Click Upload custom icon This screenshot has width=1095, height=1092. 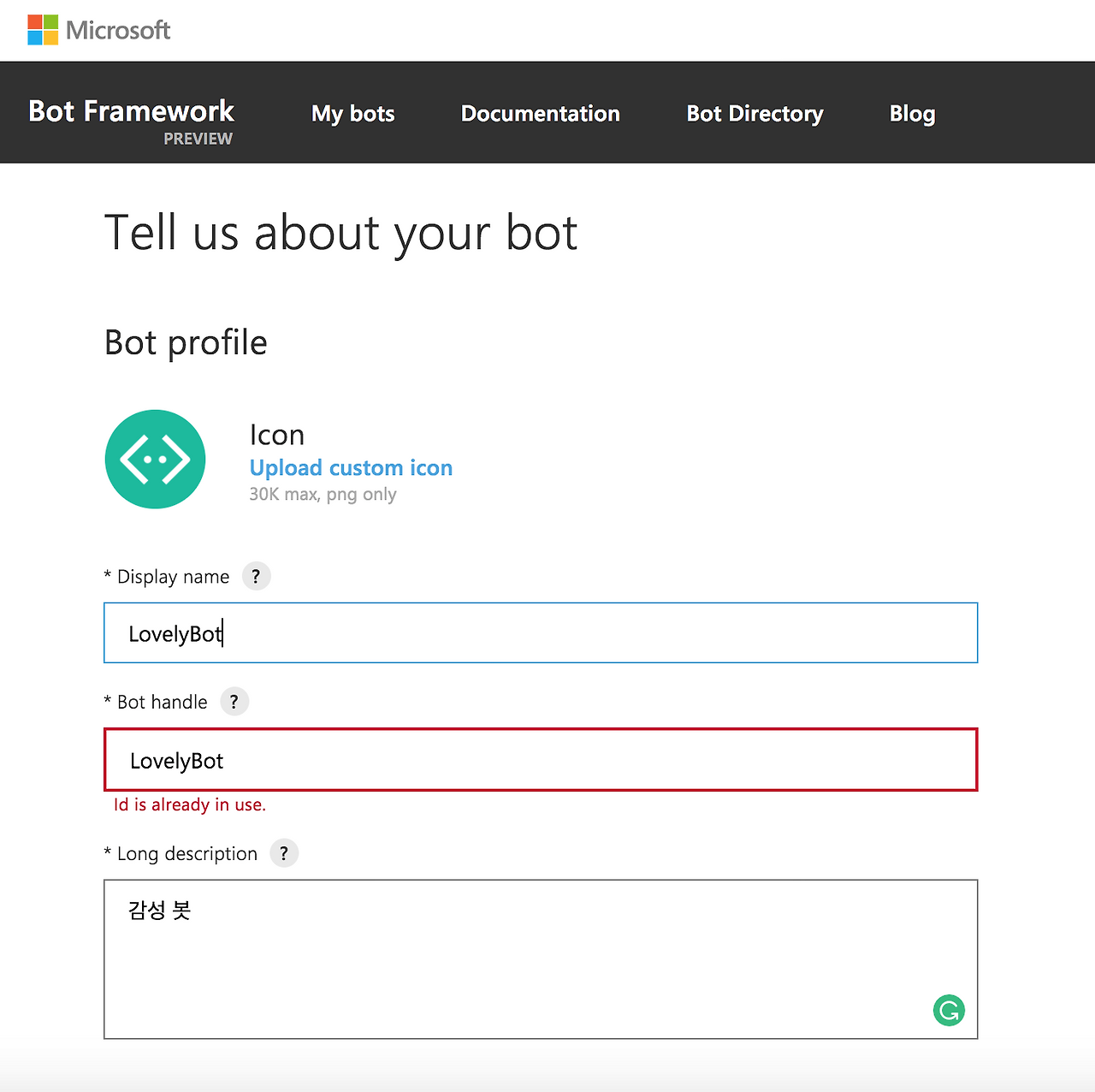351,467
